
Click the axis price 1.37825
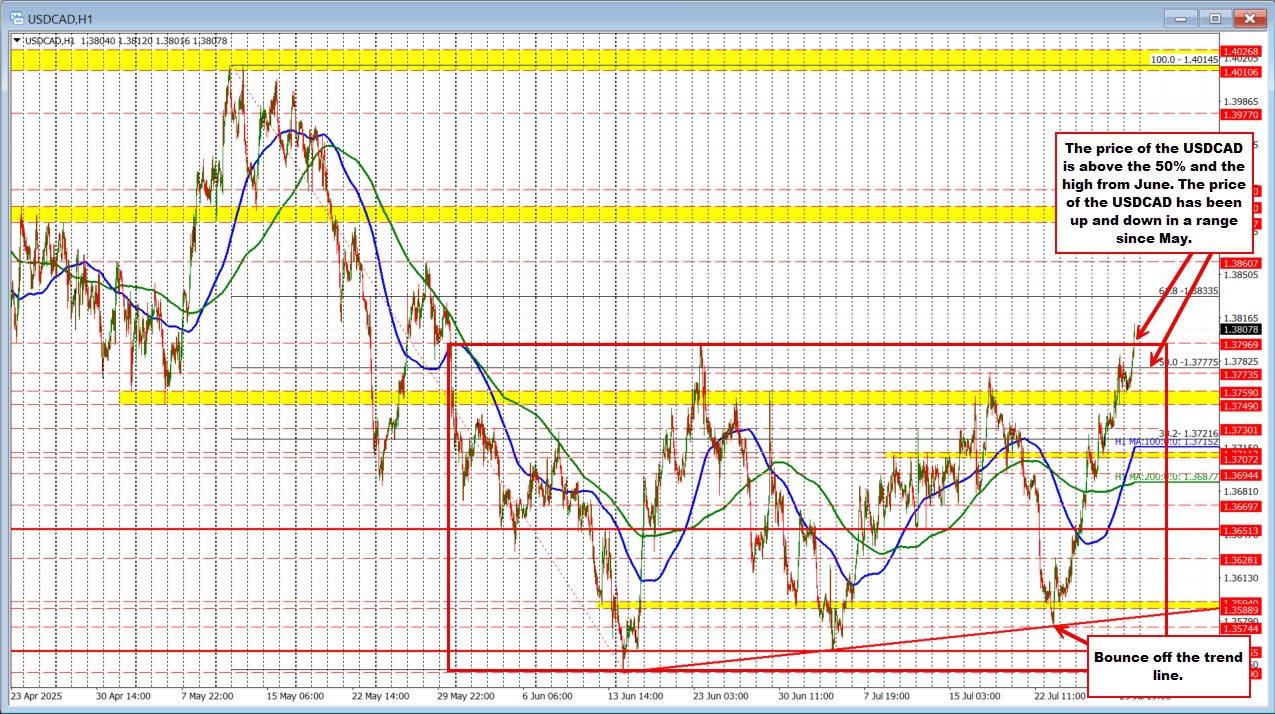tap(1241, 361)
